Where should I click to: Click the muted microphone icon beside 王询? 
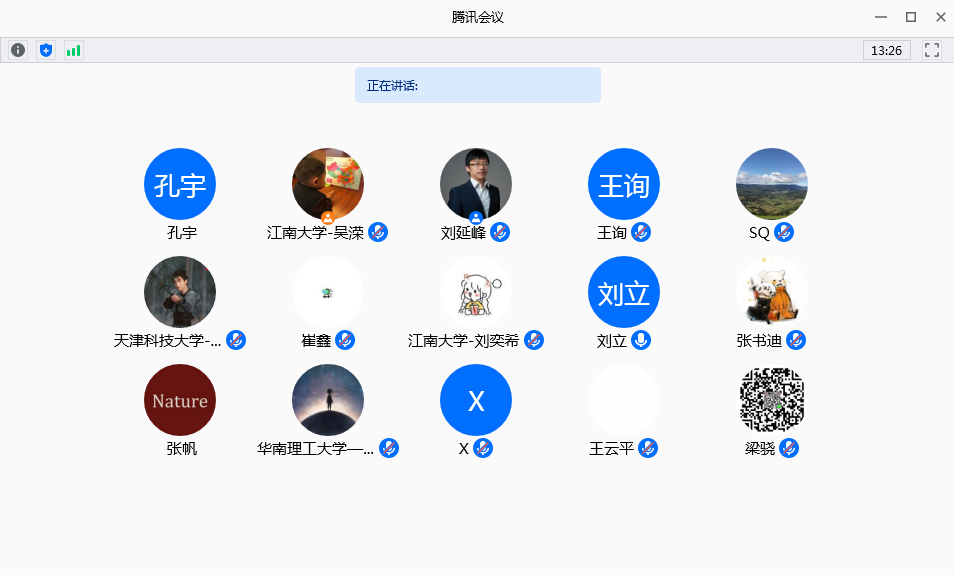[x=641, y=232]
